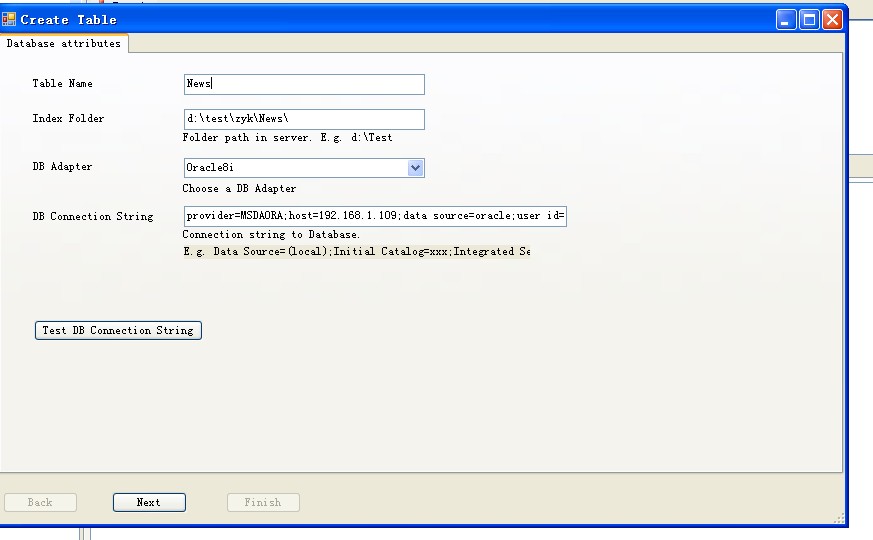873x540 pixels.
Task: Click the 'Index Folder' label
Action: tap(68, 118)
